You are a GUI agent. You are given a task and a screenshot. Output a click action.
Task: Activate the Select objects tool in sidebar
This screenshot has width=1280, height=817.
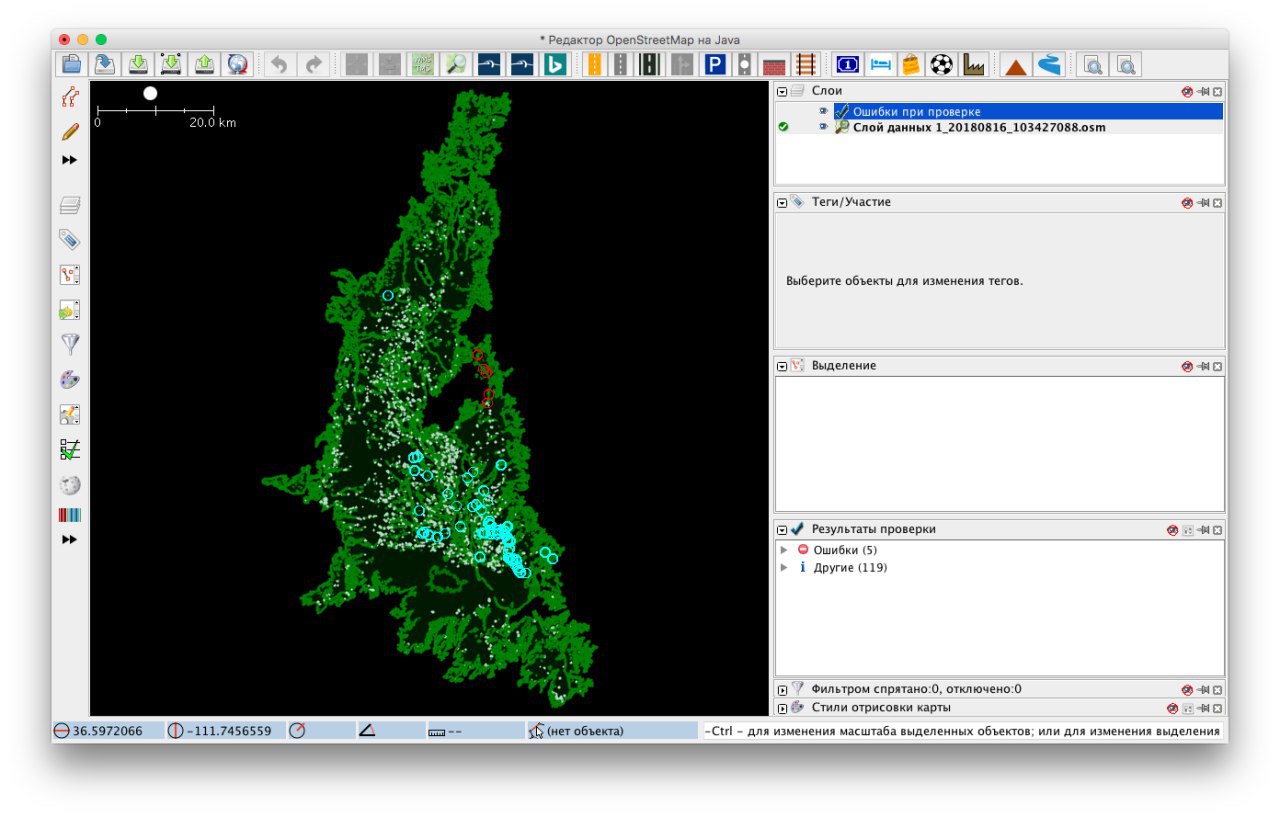[70, 97]
